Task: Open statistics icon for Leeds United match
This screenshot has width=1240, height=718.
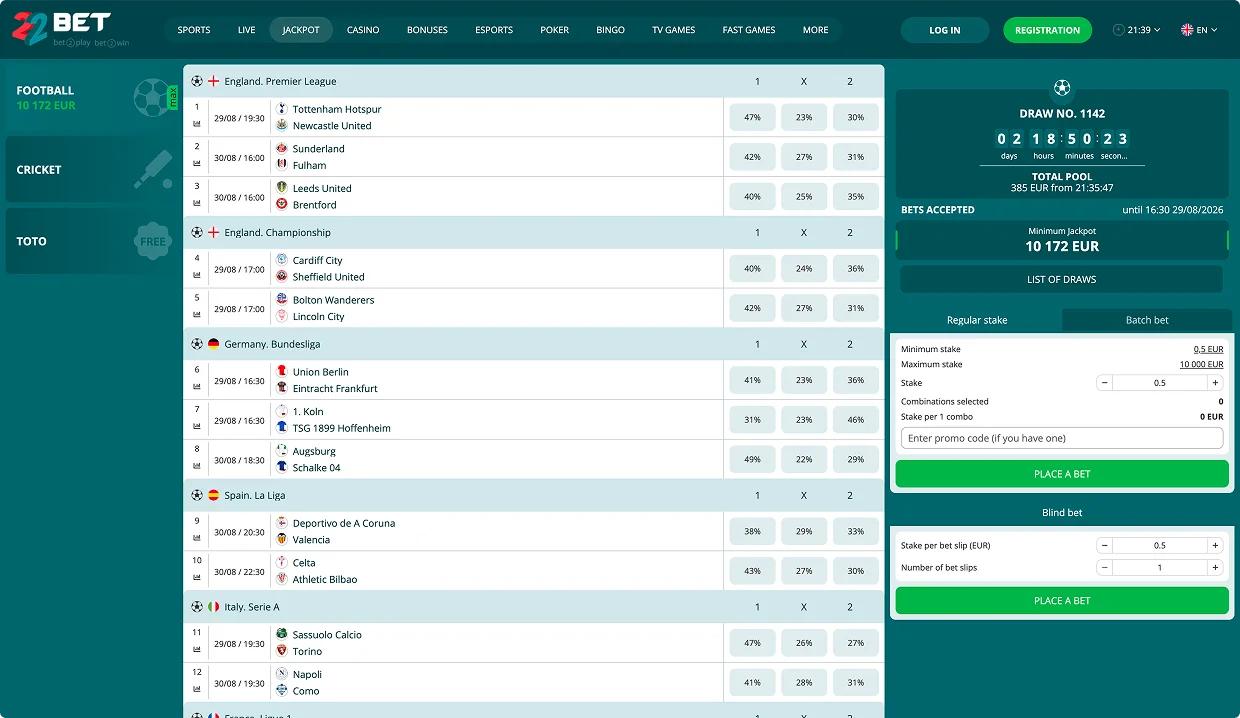Action: [197, 203]
